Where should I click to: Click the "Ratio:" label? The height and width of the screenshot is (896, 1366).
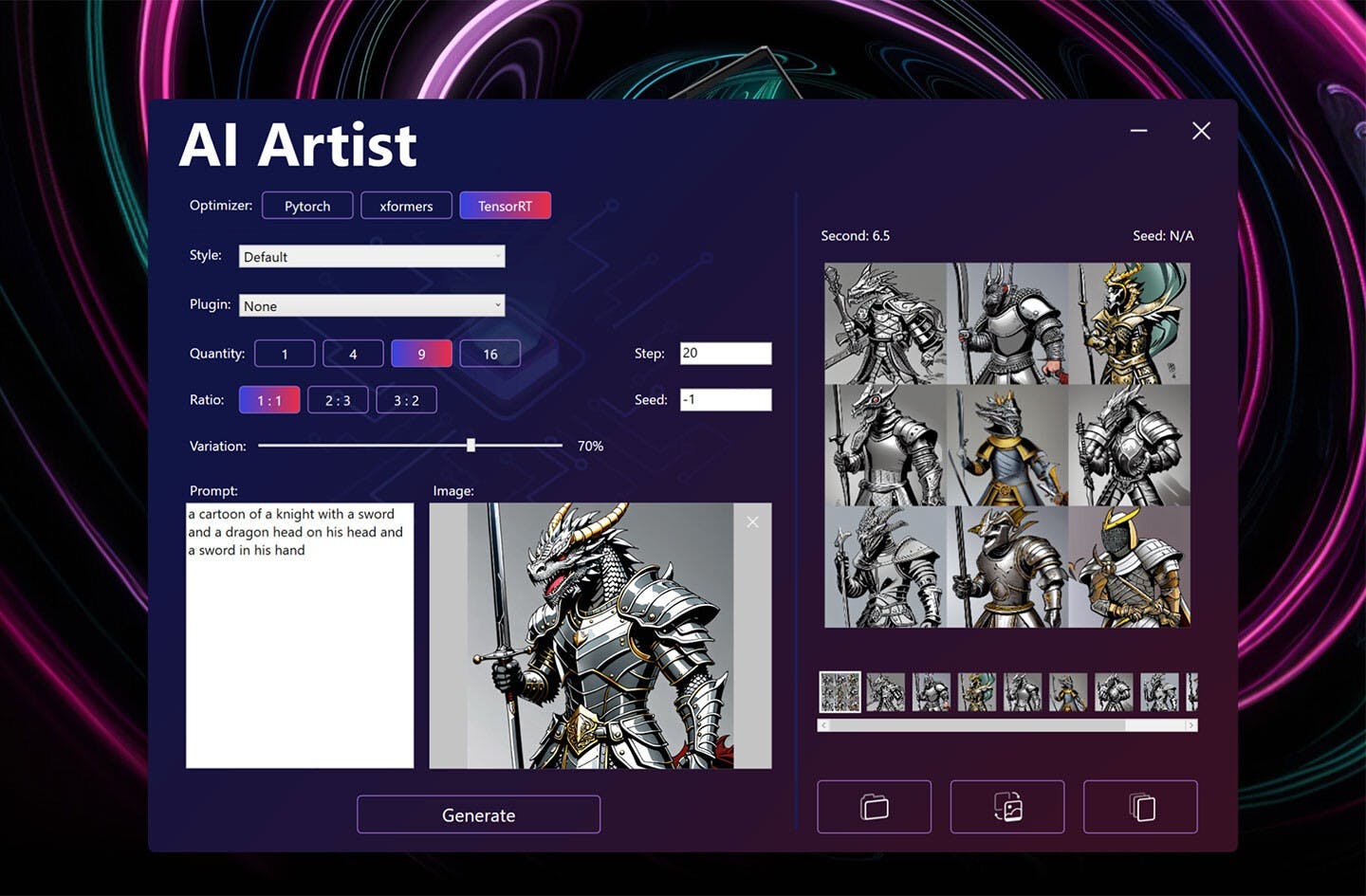point(207,400)
